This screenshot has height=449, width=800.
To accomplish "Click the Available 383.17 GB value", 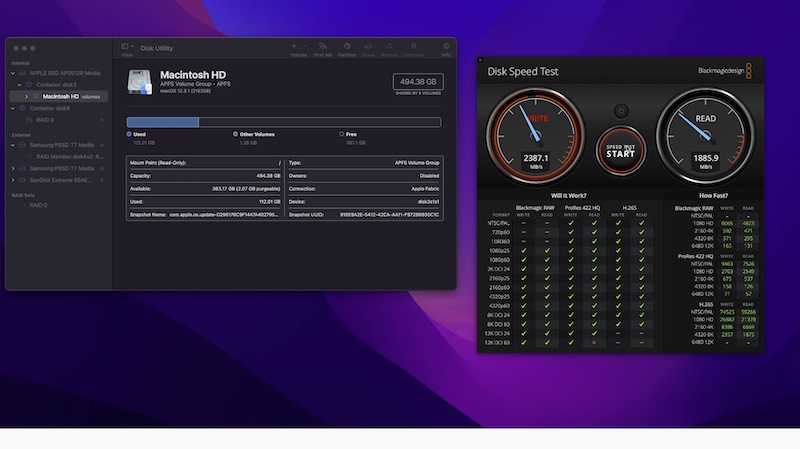I will click(246, 189).
